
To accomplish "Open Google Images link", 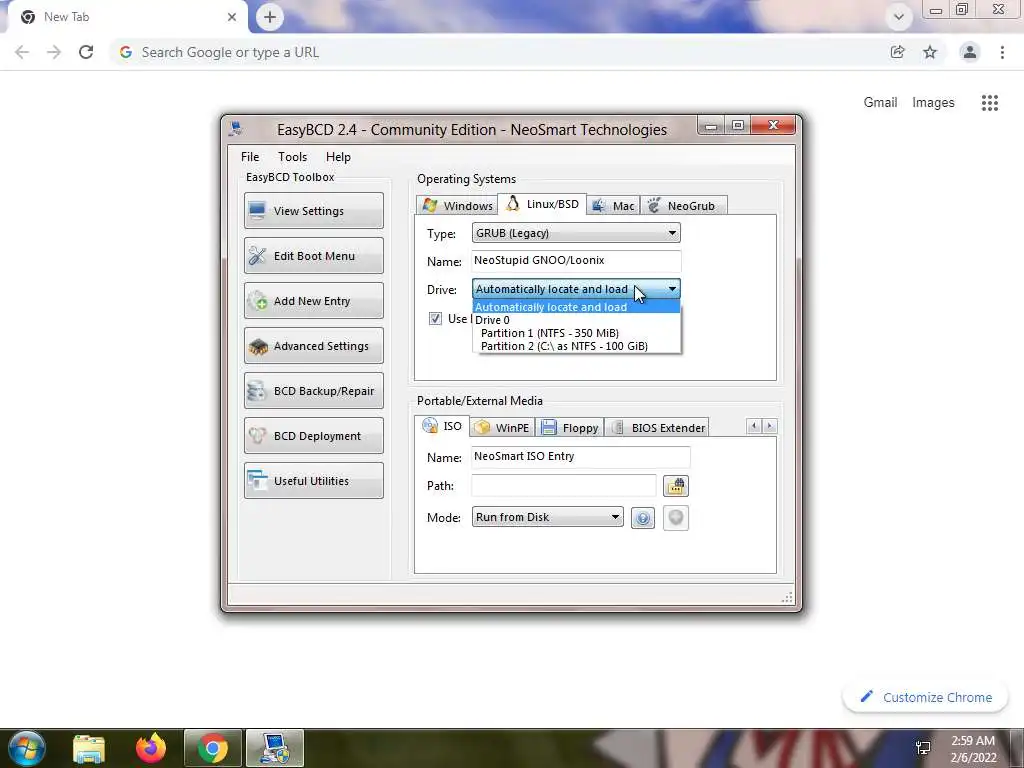I will click(x=933, y=103).
